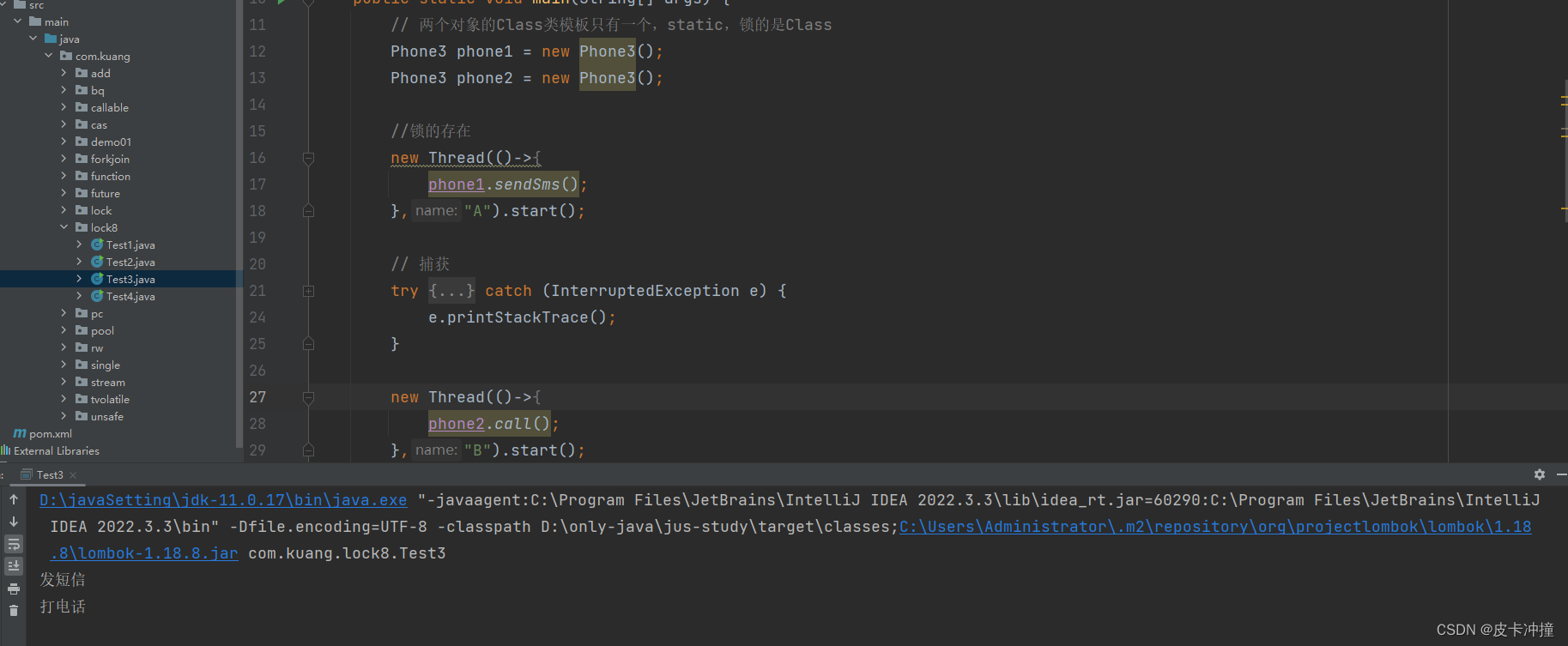
Task: Click line number 27 in gutter
Action: tap(257, 397)
